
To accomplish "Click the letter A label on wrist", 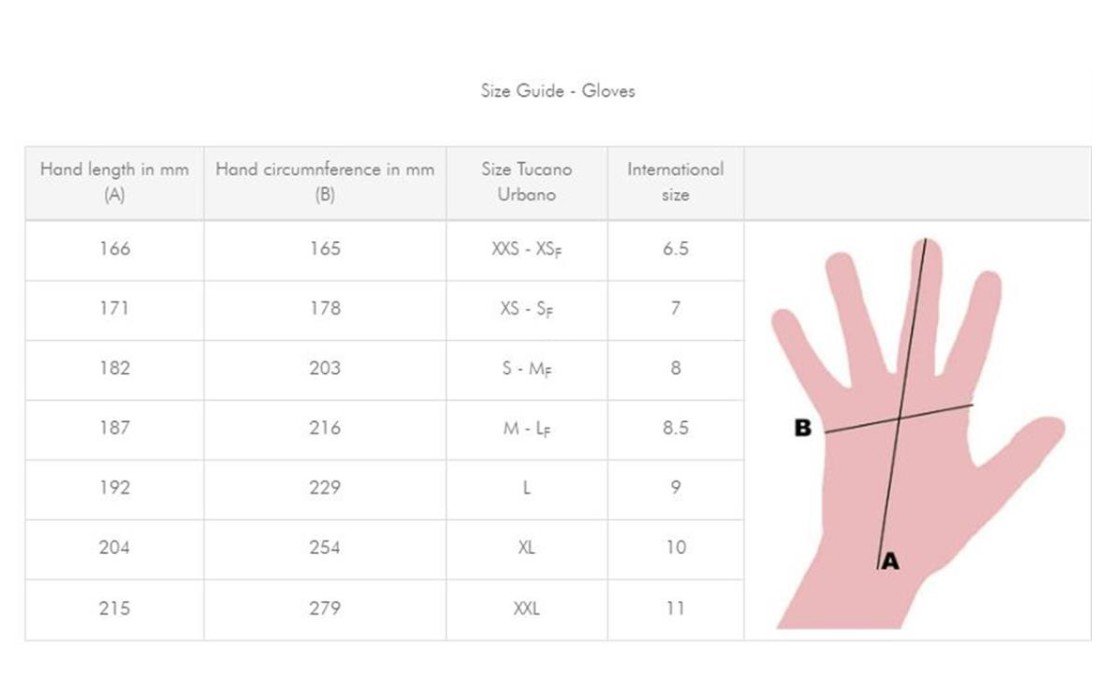I will (x=890, y=562).
